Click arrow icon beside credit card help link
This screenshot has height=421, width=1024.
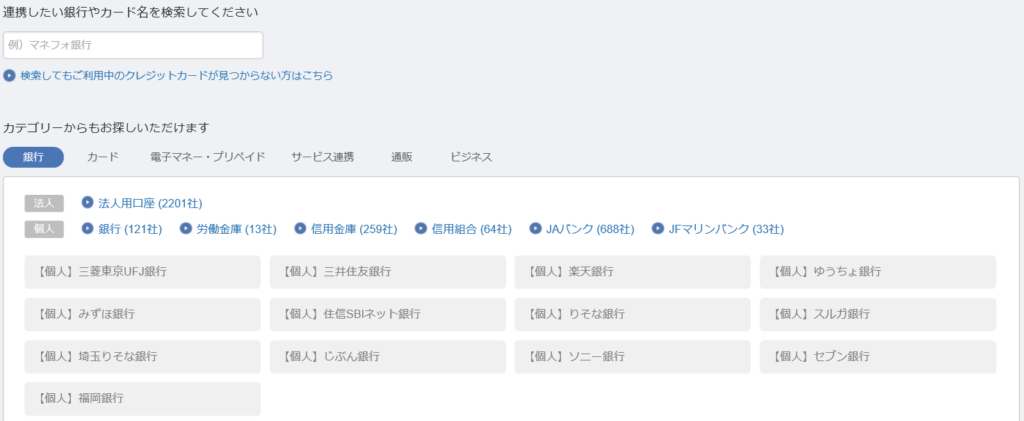tap(9, 76)
